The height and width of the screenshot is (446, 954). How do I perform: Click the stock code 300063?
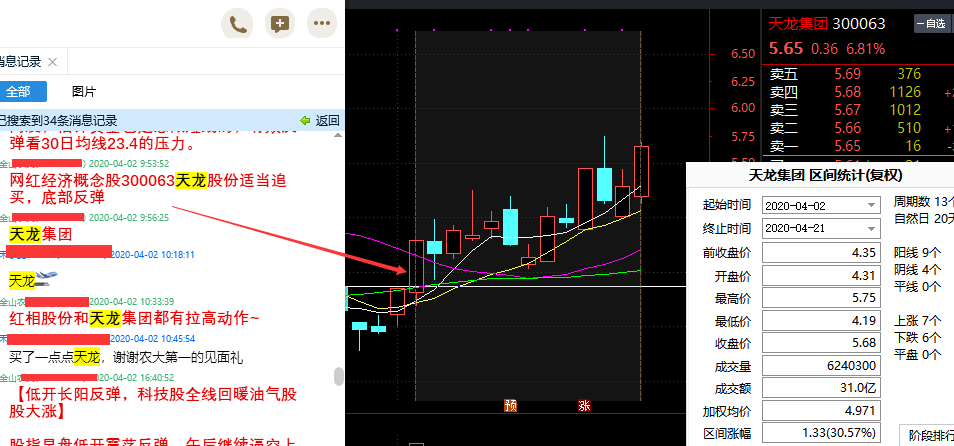pyautogui.click(x=858, y=24)
